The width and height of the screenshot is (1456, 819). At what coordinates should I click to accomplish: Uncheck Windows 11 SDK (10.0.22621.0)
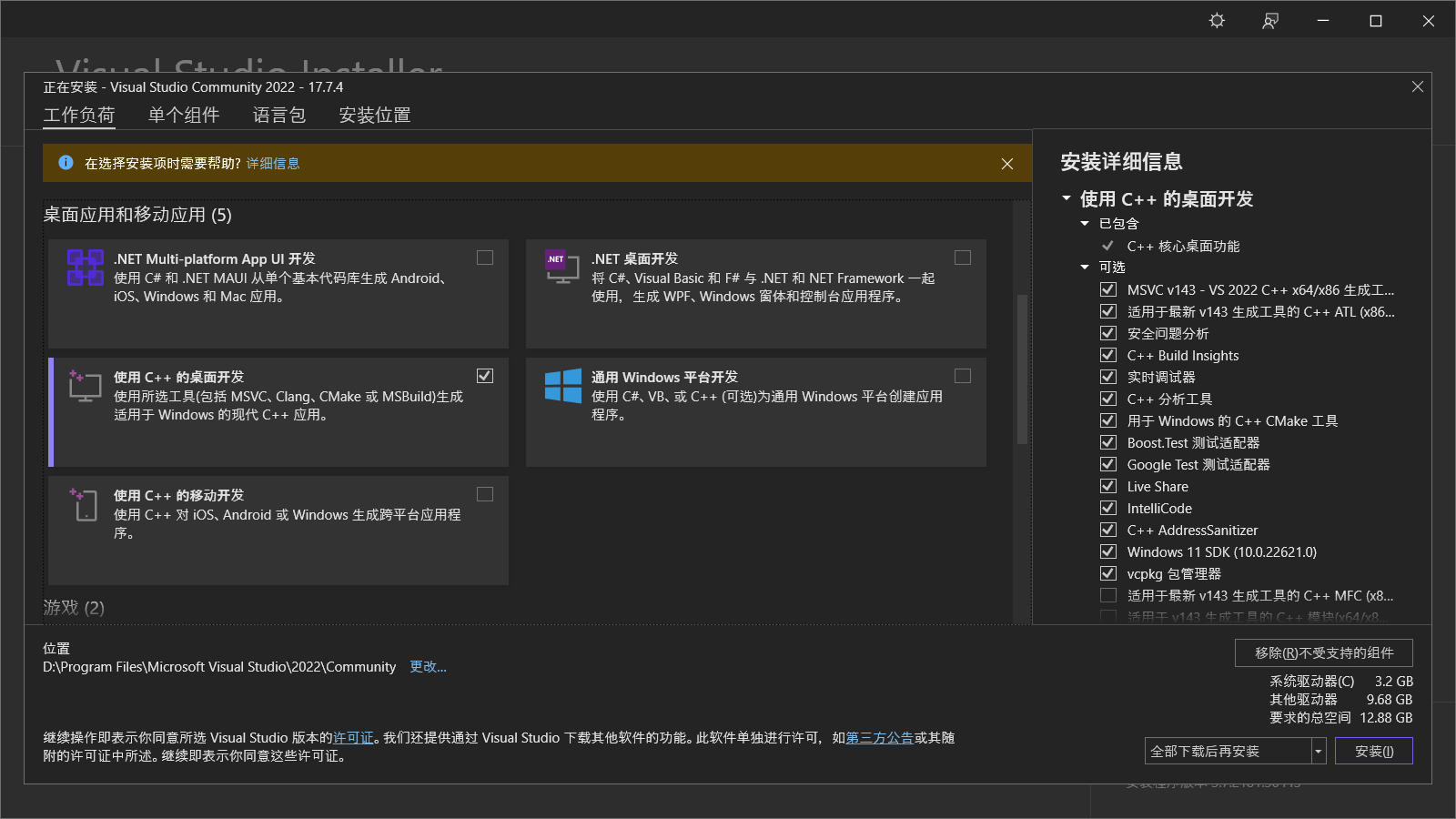point(1108,551)
